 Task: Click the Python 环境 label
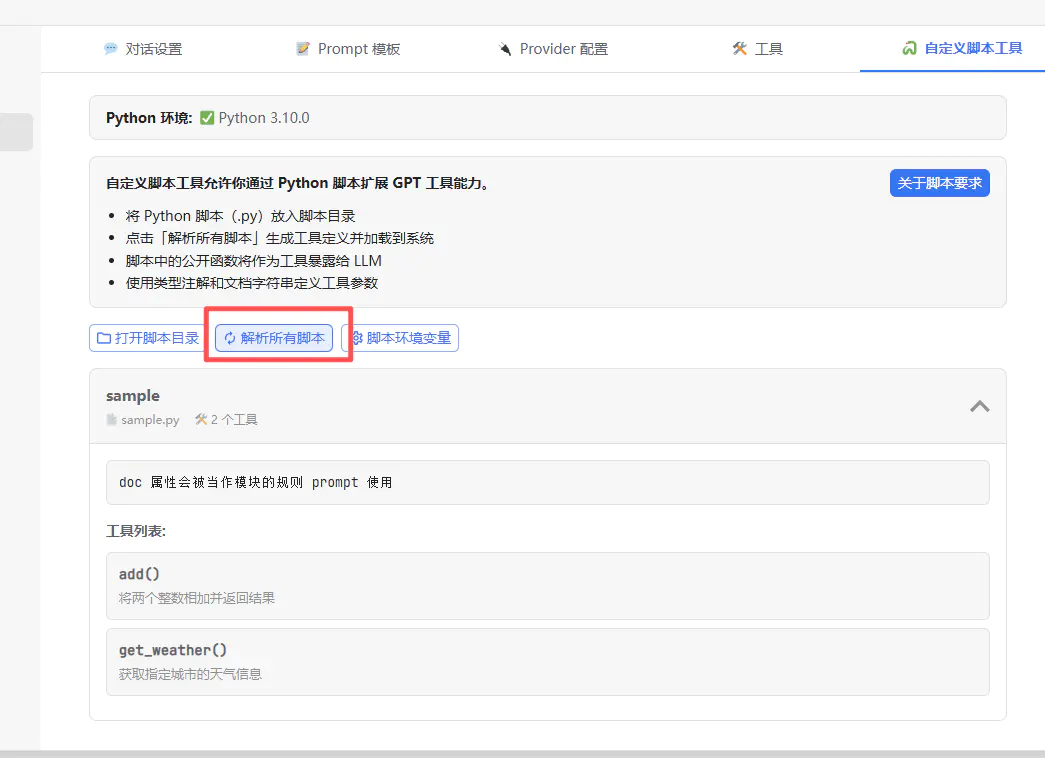tap(149, 118)
